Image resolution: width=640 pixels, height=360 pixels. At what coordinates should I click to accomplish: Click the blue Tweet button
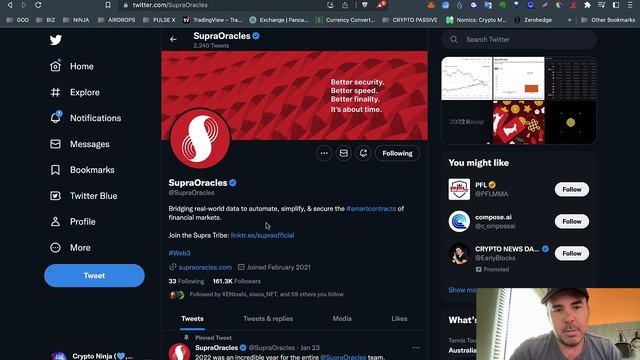click(x=94, y=276)
